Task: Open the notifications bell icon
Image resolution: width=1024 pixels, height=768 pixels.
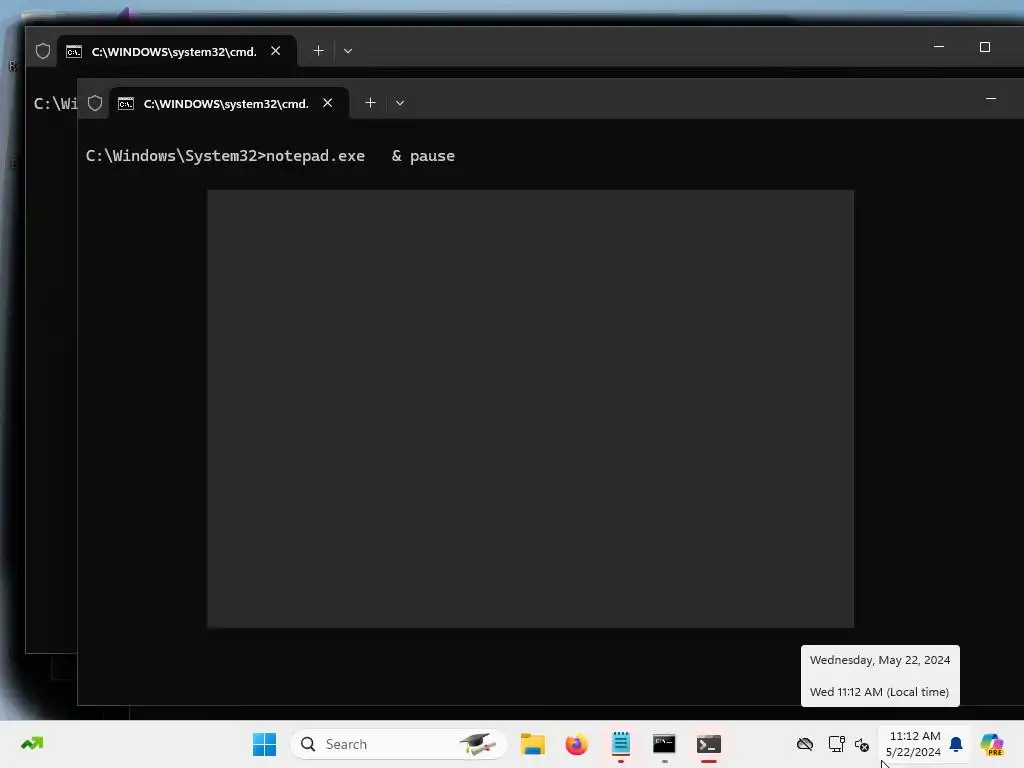Action: tap(956, 744)
